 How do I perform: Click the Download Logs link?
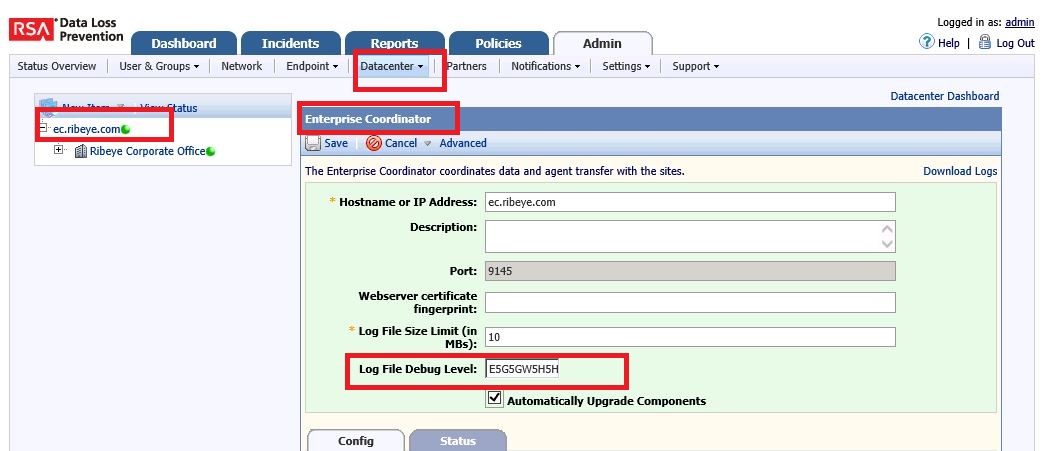click(x=959, y=172)
